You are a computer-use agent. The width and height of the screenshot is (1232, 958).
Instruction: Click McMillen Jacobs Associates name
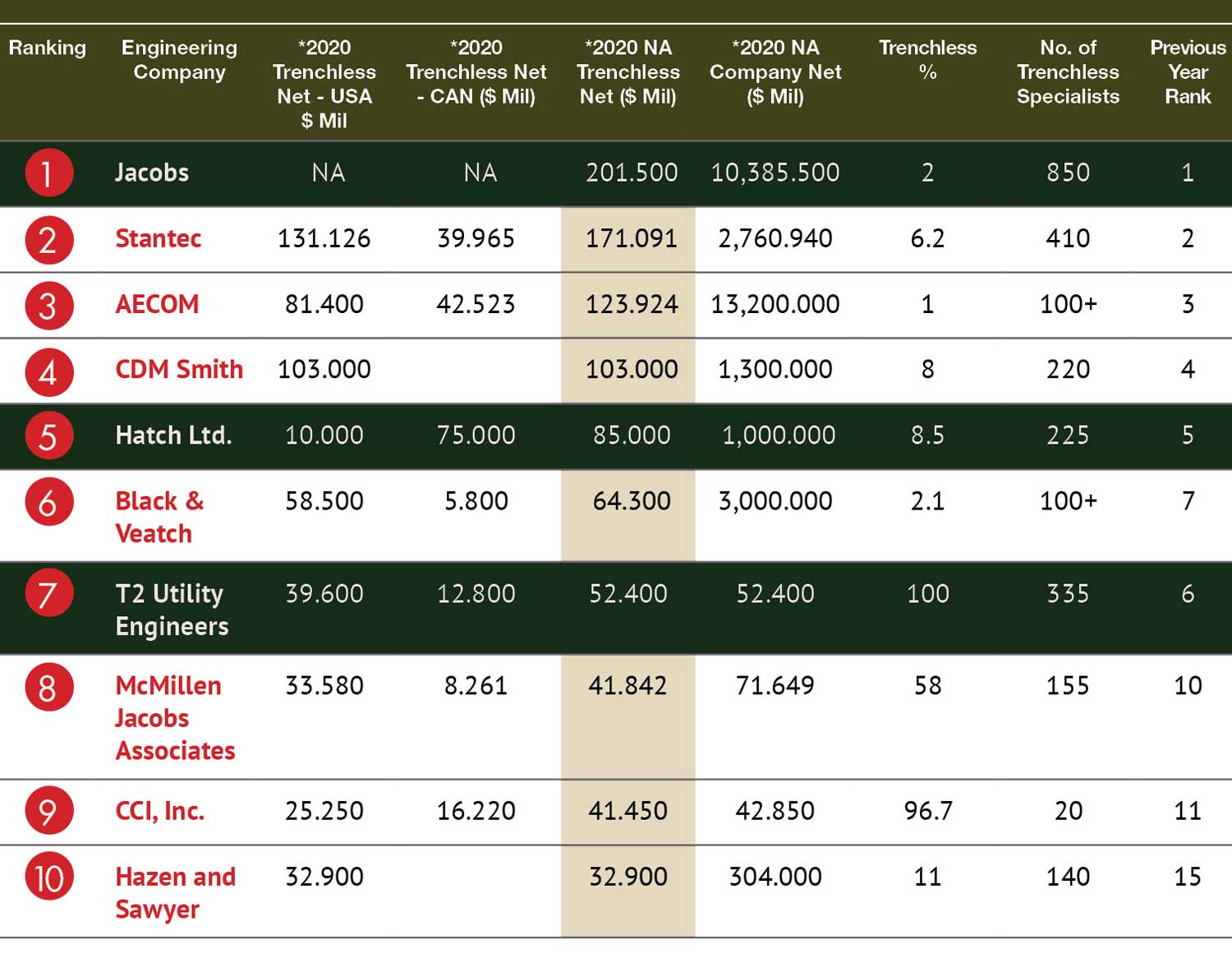tap(175, 717)
